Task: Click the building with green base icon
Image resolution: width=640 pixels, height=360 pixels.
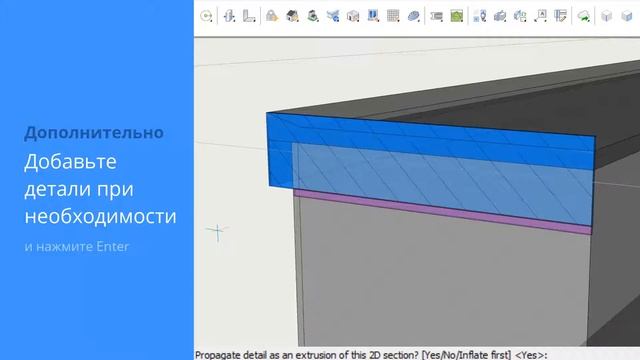Action: (x=313, y=16)
